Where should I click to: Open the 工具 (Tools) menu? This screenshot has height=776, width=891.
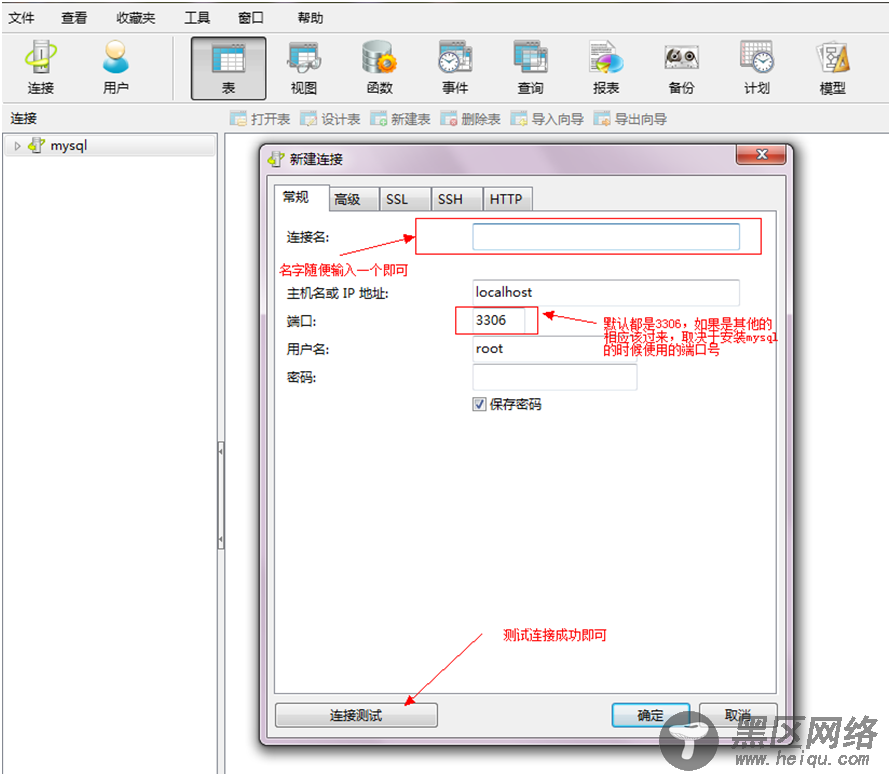tap(197, 18)
